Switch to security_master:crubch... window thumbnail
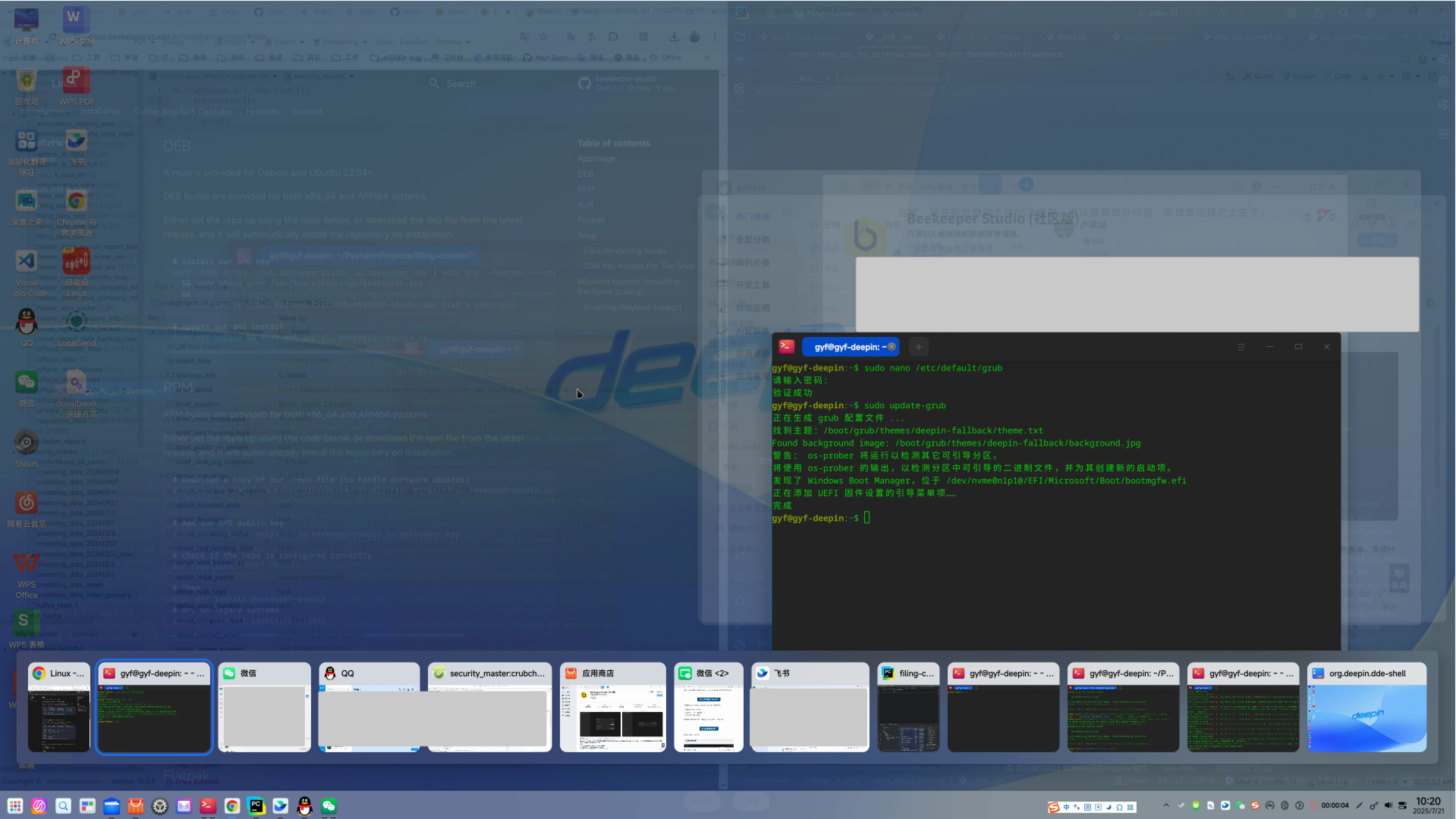The height and width of the screenshot is (819, 1456). pos(490,707)
